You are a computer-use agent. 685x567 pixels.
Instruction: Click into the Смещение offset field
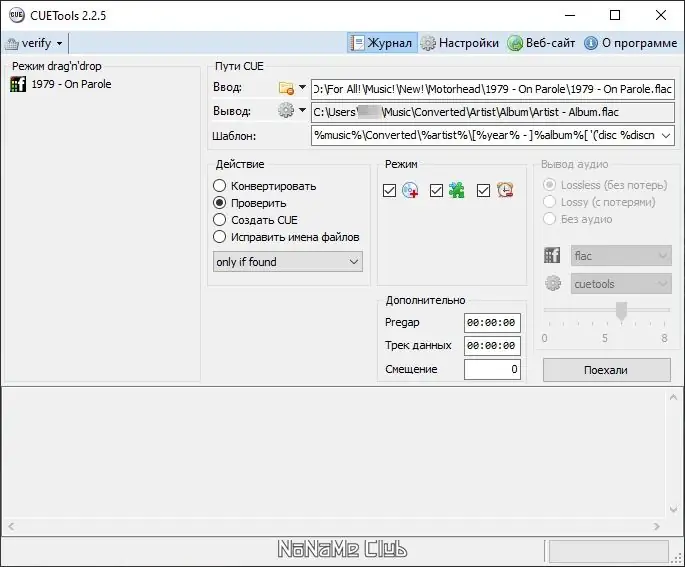[492, 370]
